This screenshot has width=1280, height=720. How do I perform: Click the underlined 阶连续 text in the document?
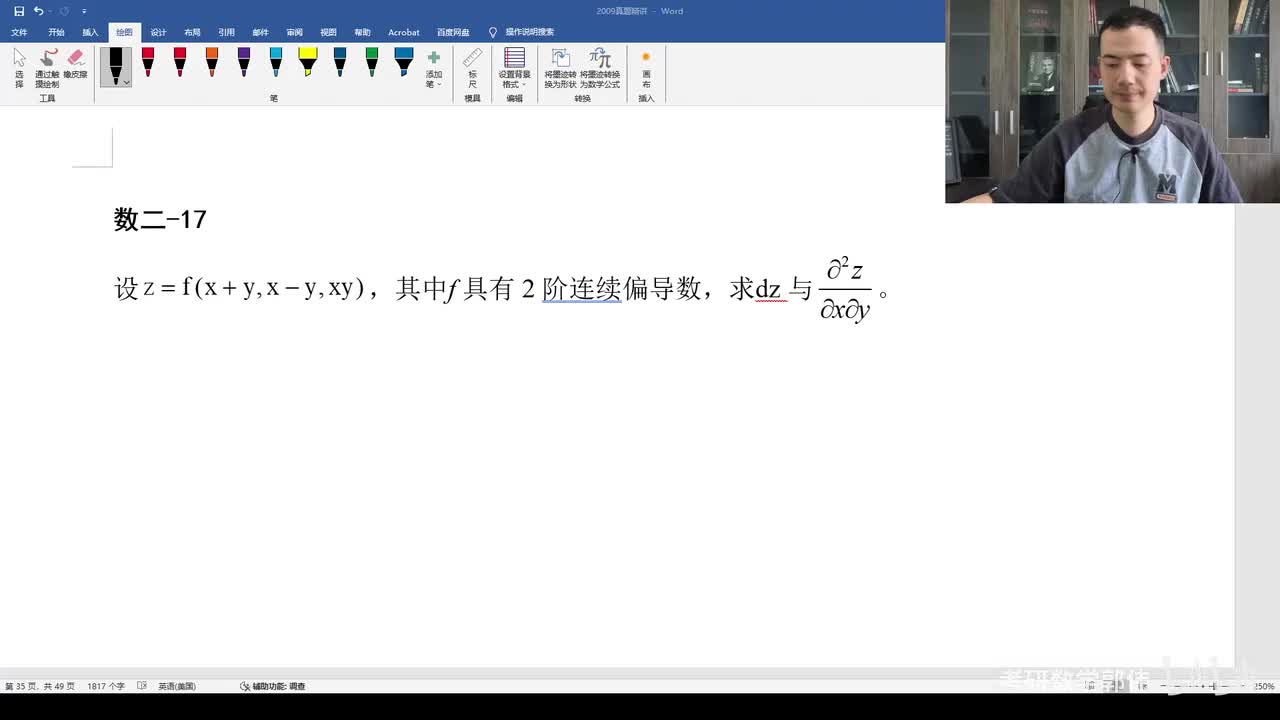click(582, 289)
